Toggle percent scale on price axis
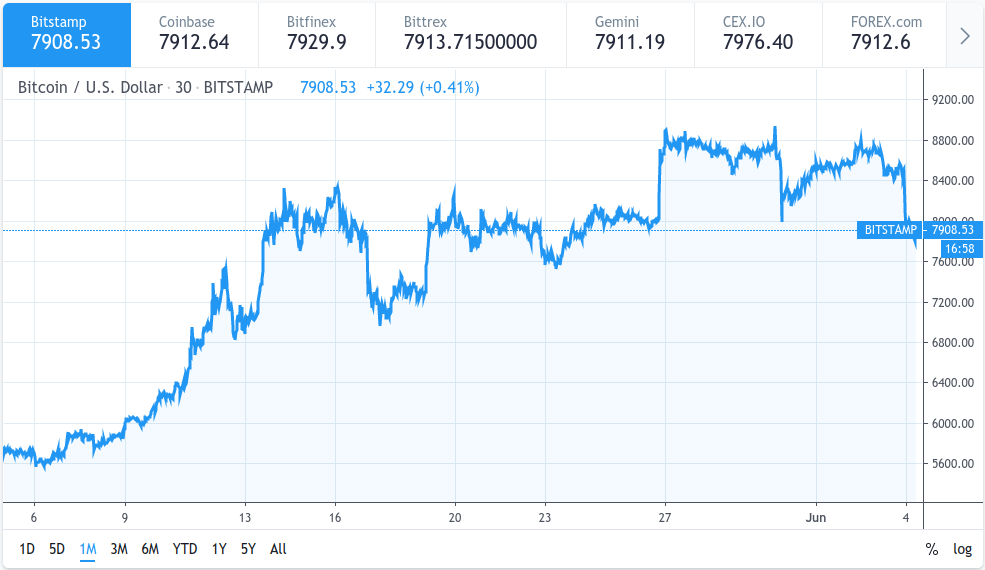Screen dimensions: 985x570 [932, 549]
